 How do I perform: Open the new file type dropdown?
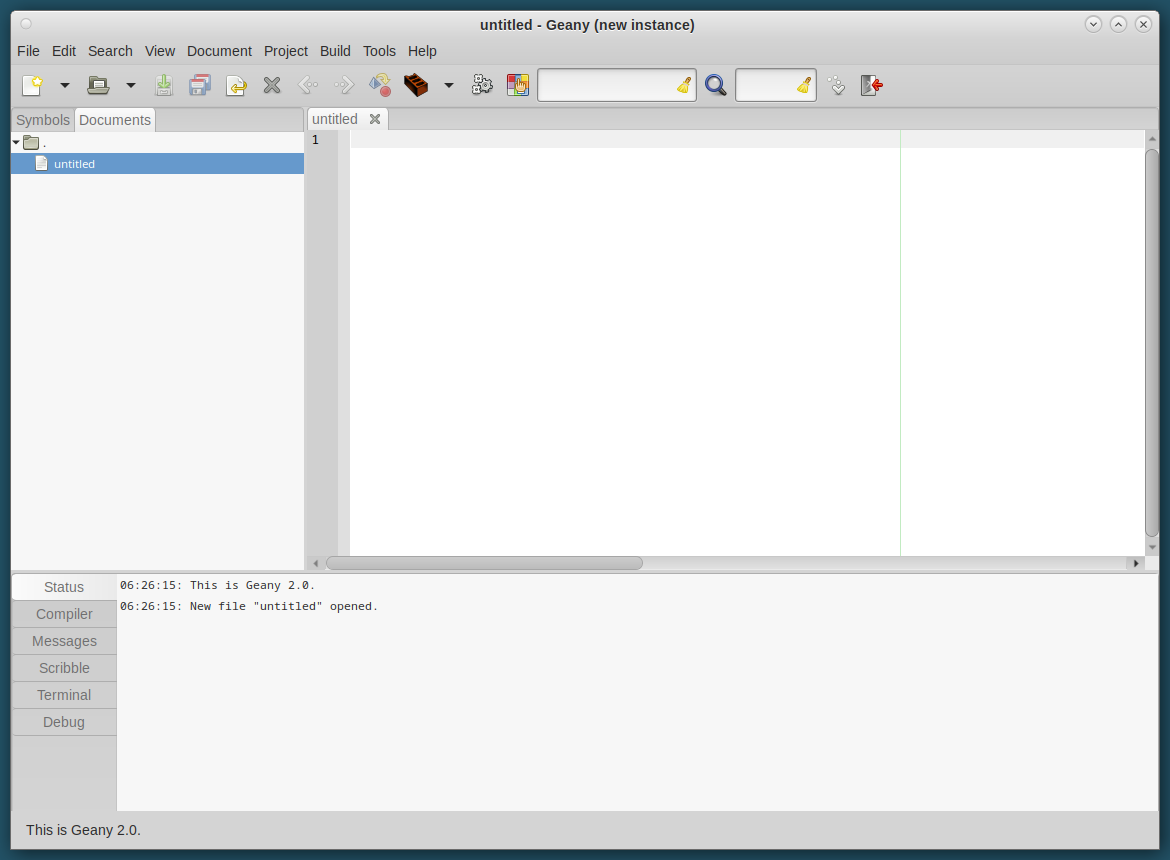[65, 85]
